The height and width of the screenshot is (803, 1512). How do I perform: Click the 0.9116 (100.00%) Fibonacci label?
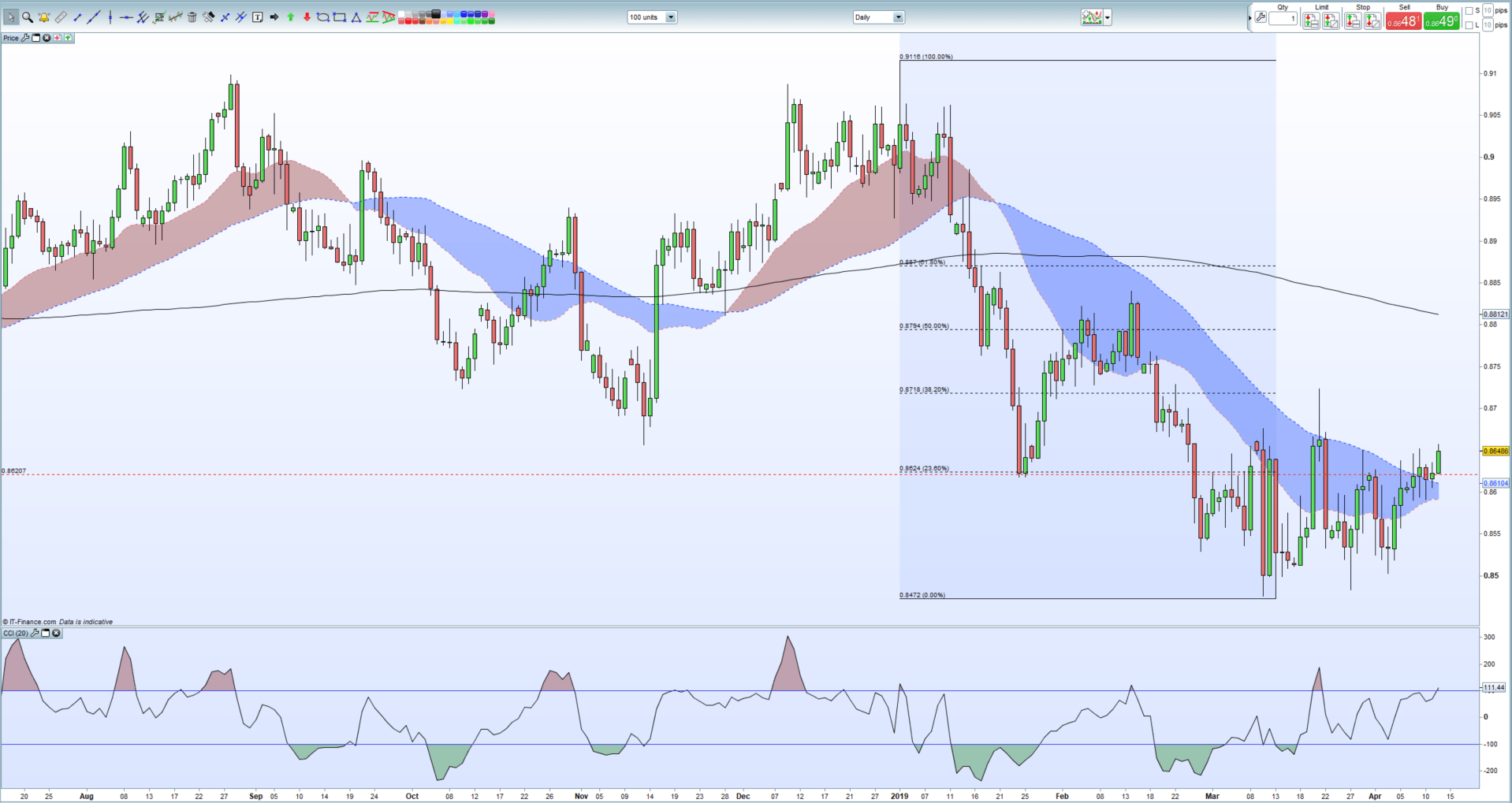pyautogui.click(x=926, y=57)
